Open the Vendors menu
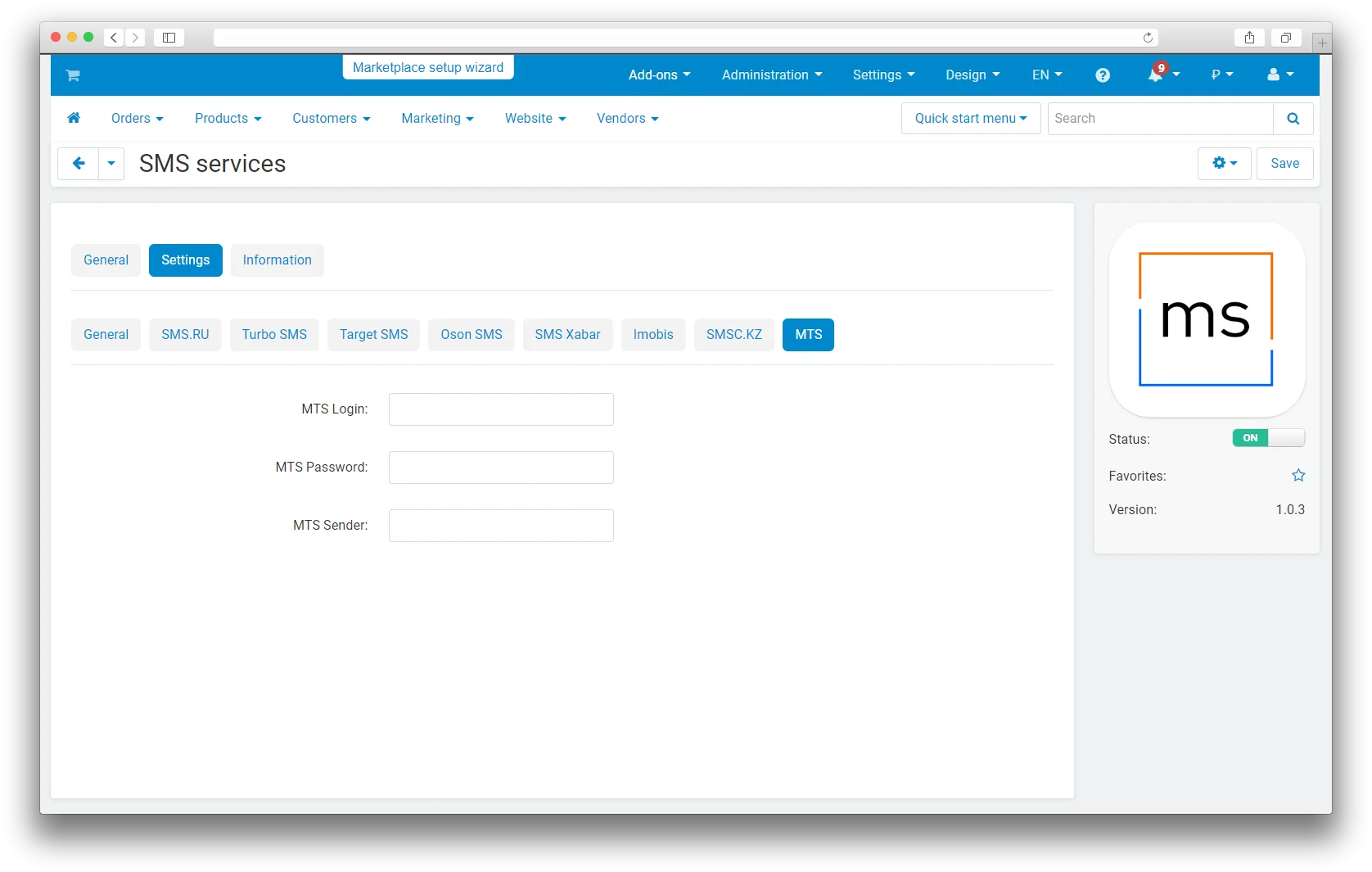1372x872 pixels. pos(628,119)
